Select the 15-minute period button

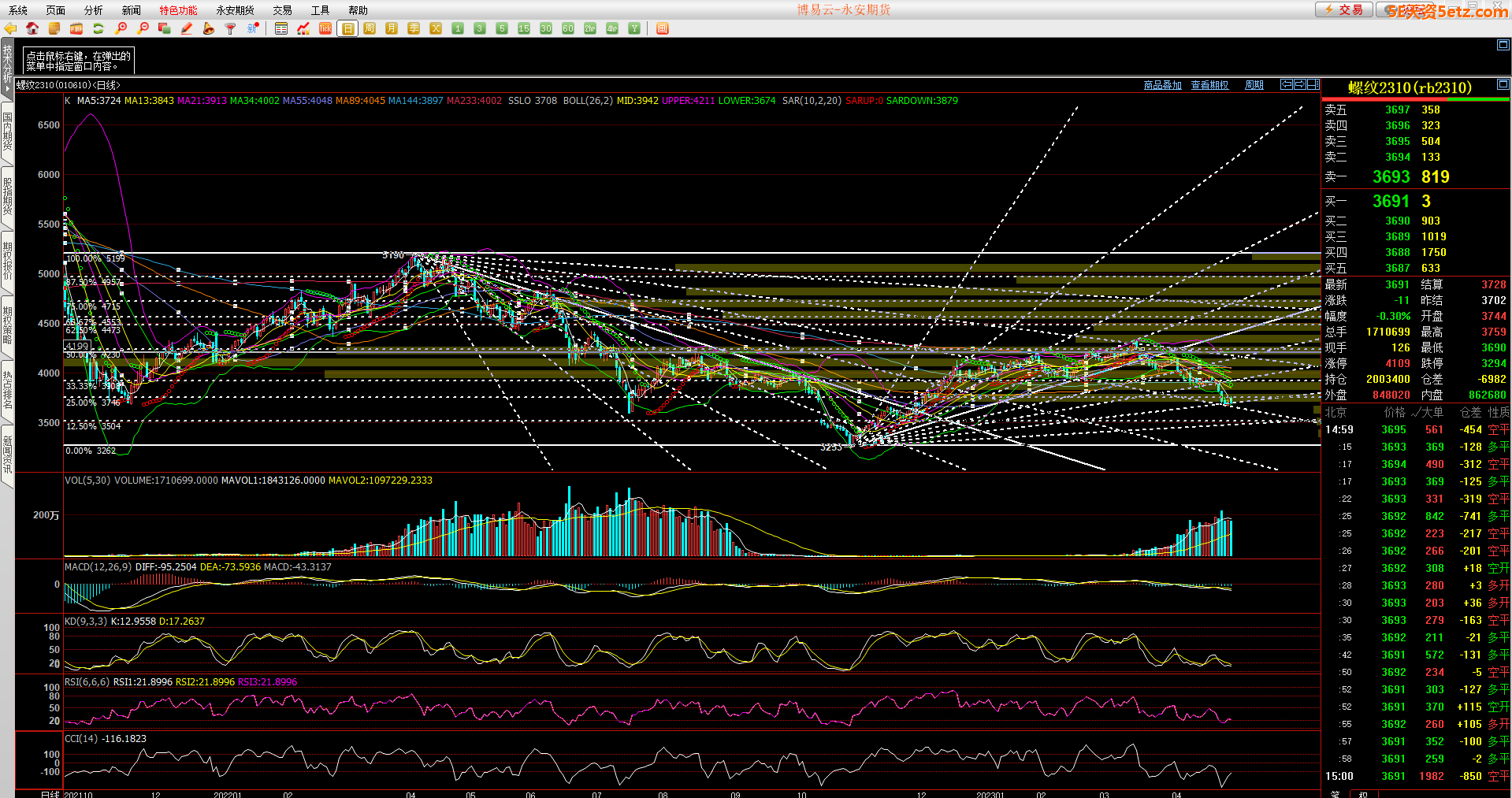[524, 28]
